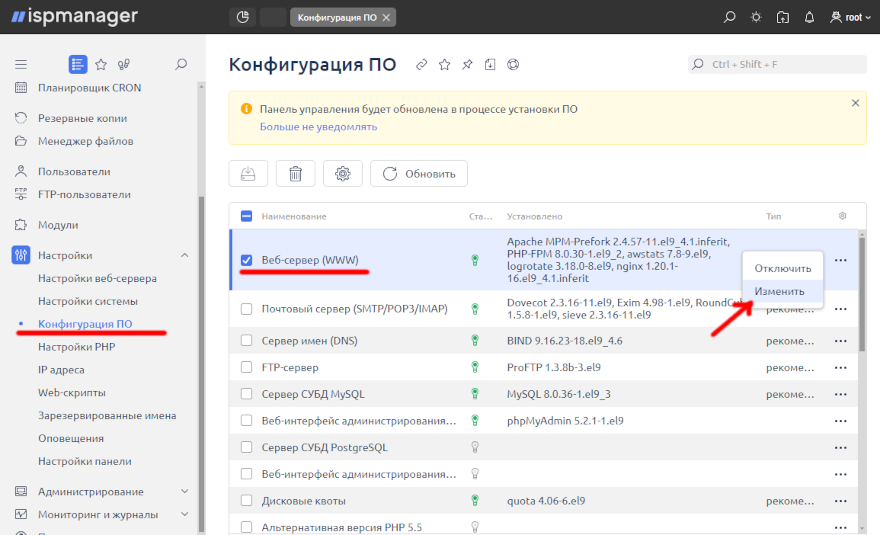Close the Конфигурация ПО tab
The width and height of the screenshot is (880, 535).
(x=387, y=17)
